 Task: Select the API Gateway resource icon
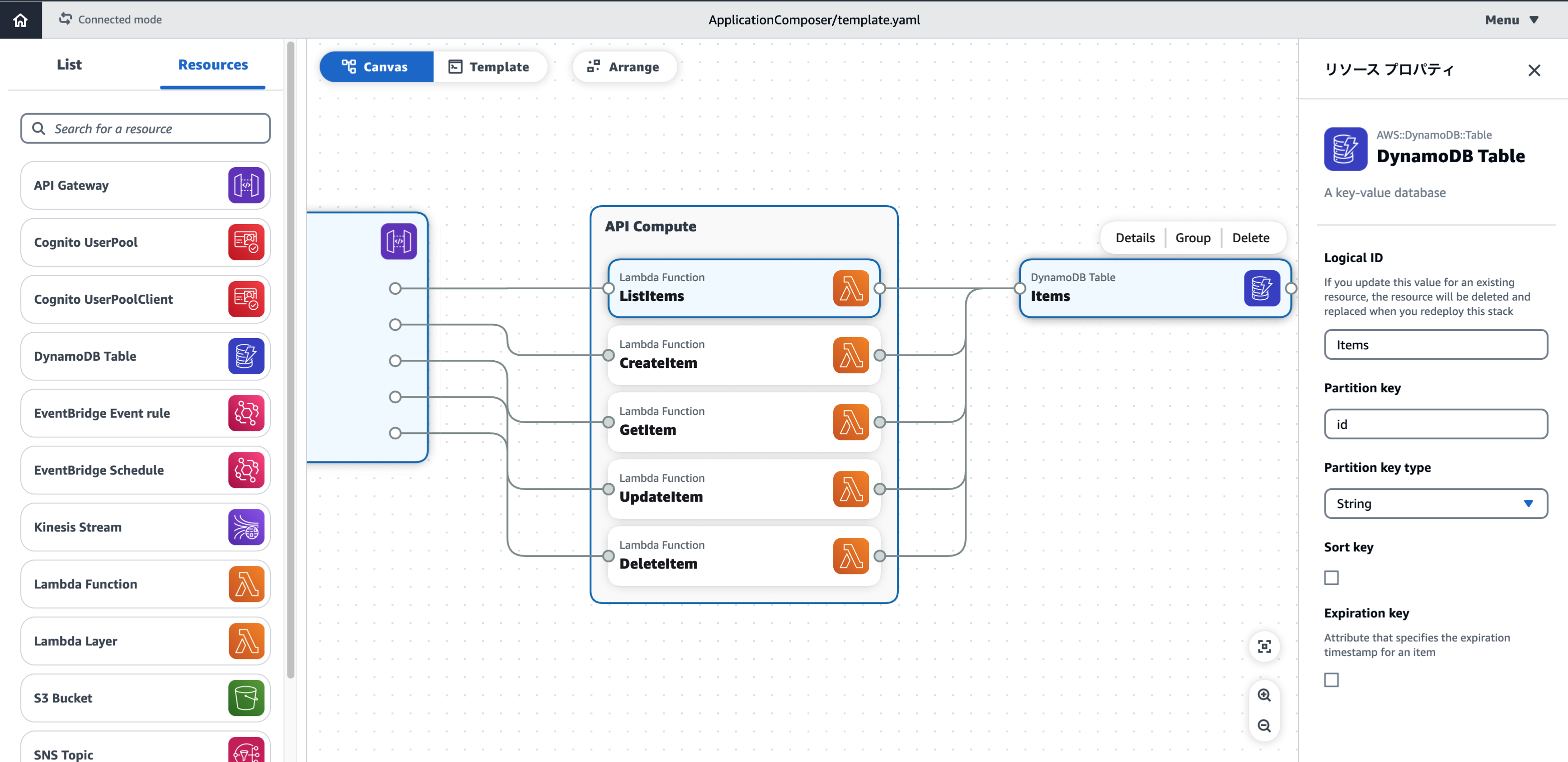pos(246,185)
